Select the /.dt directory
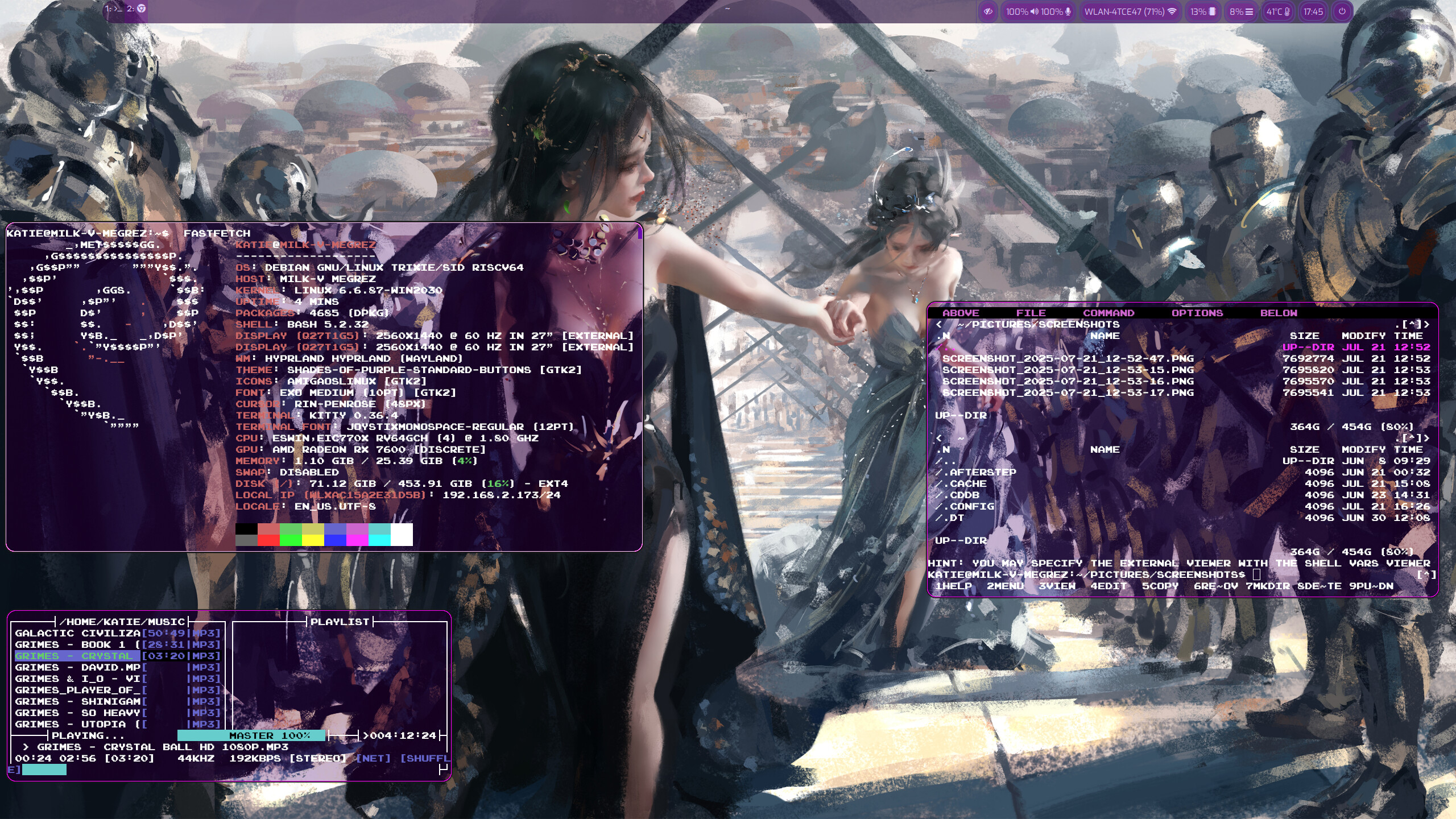Image resolution: width=1456 pixels, height=819 pixels. tap(1182, 518)
